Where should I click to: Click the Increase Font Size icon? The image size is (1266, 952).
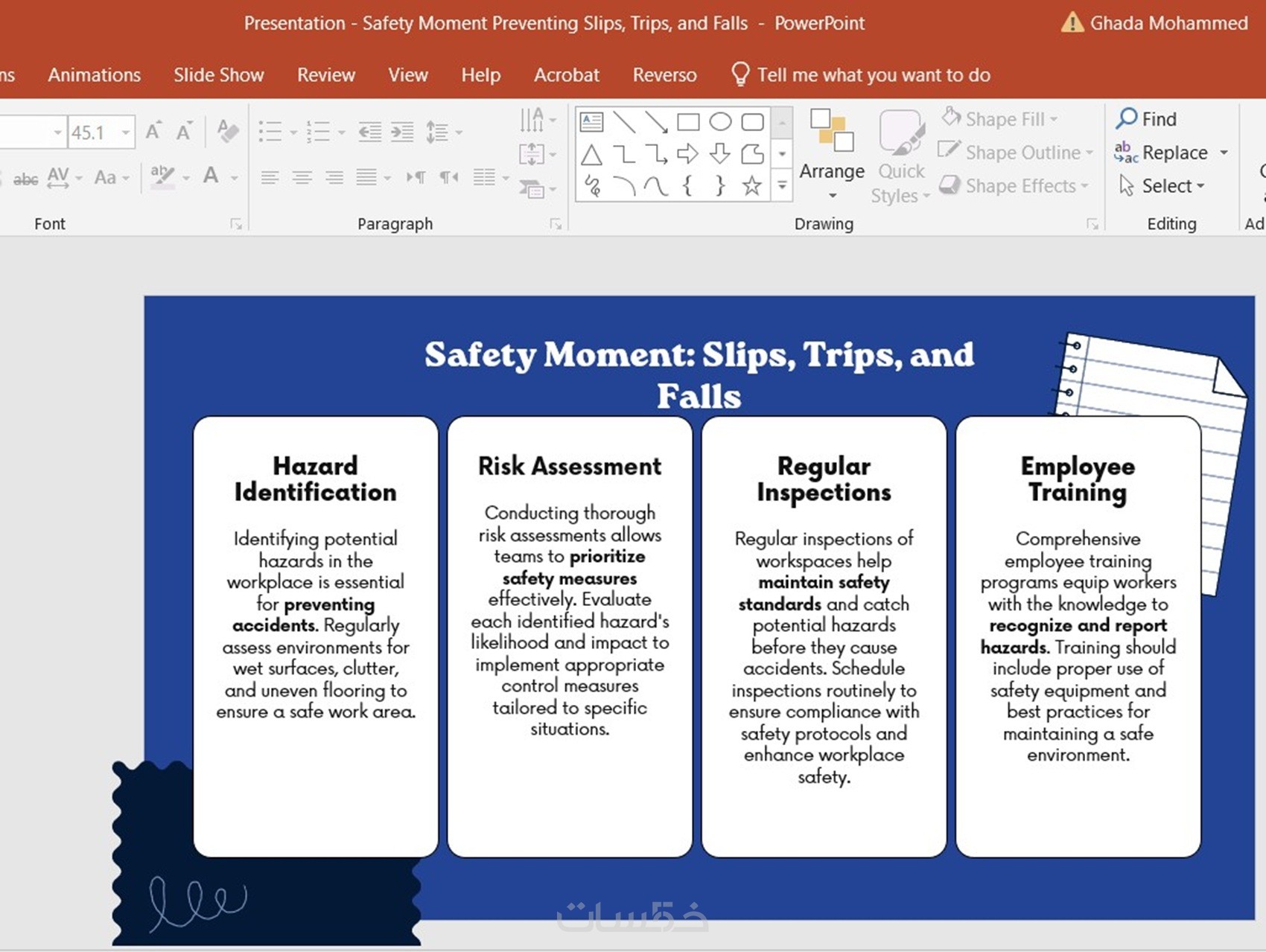[x=154, y=132]
